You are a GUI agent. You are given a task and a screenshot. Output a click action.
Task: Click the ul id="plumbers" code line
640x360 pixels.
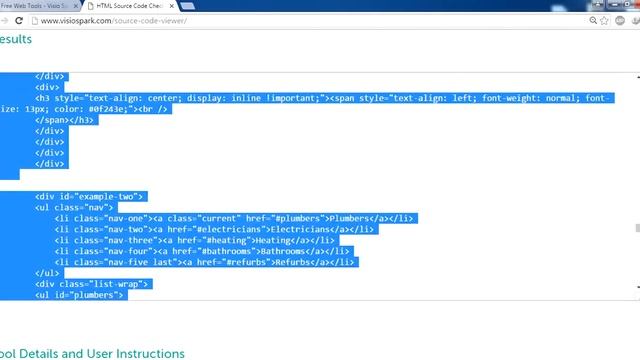pyautogui.click(x=79, y=295)
